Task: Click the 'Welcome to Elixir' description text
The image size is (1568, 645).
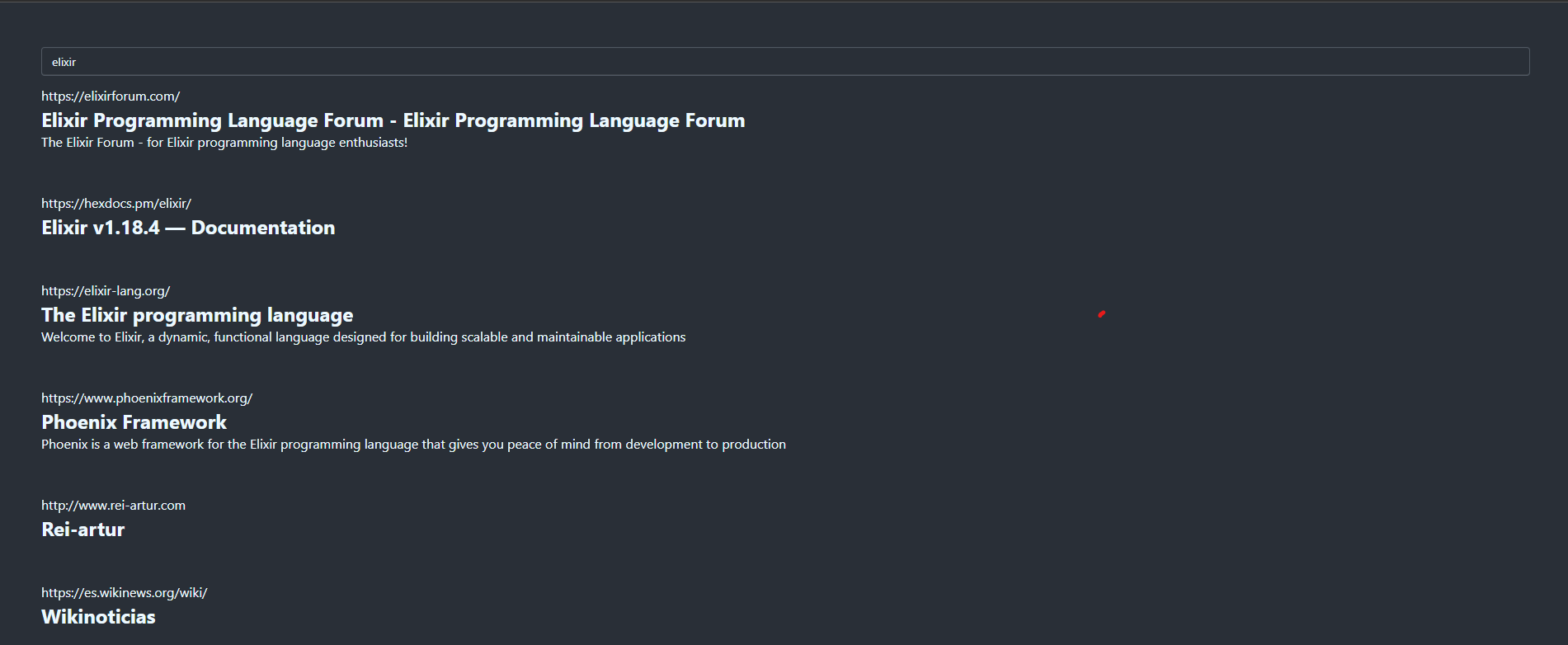Action: coord(363,337)
